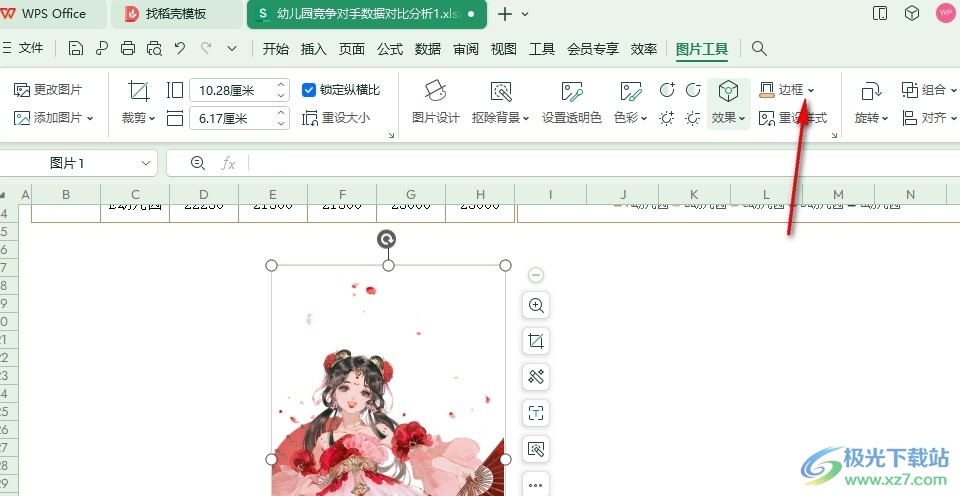The image size is (960, 496).
Task: Collapse floating toolbar with minus button
Action: (536, 275)
